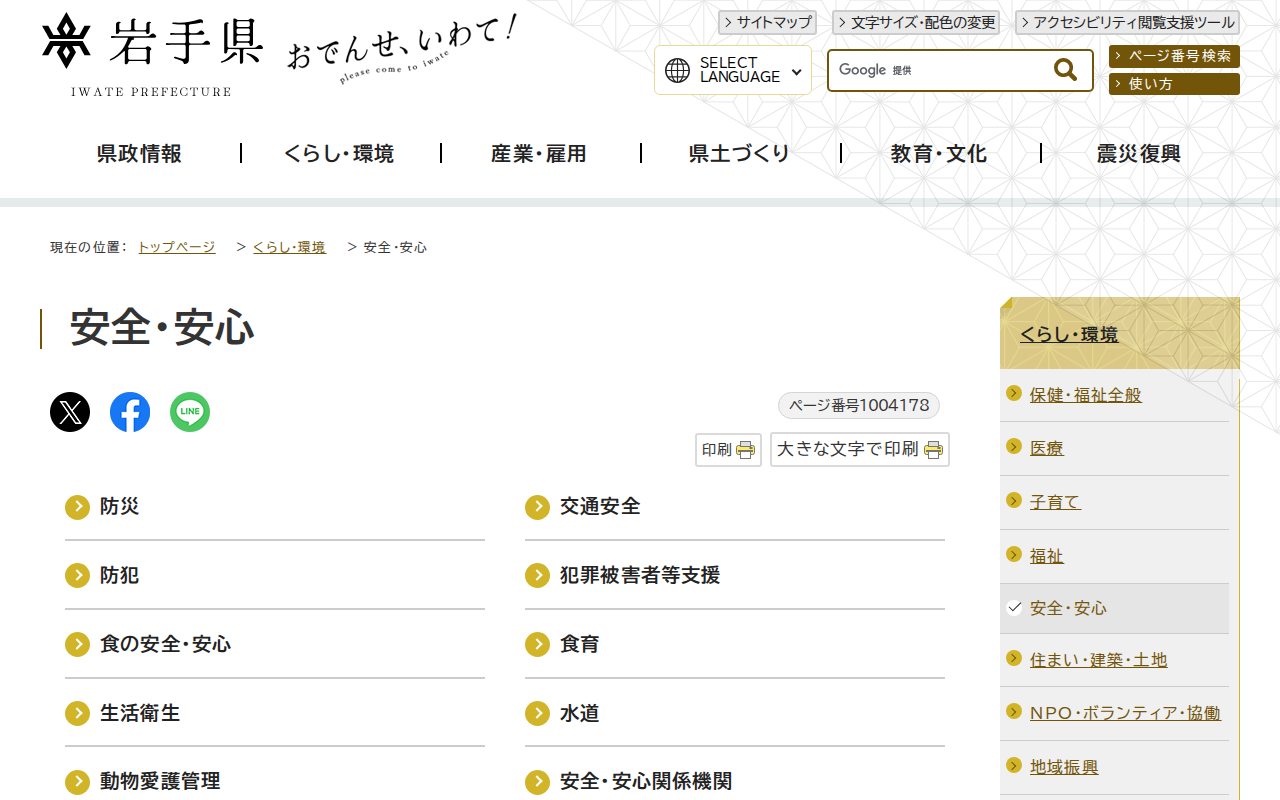Go to くらし・環境 breadcrumb link
Image resolution: width=1280 pixels, height=800 pixels.
(x=289, y=247)
